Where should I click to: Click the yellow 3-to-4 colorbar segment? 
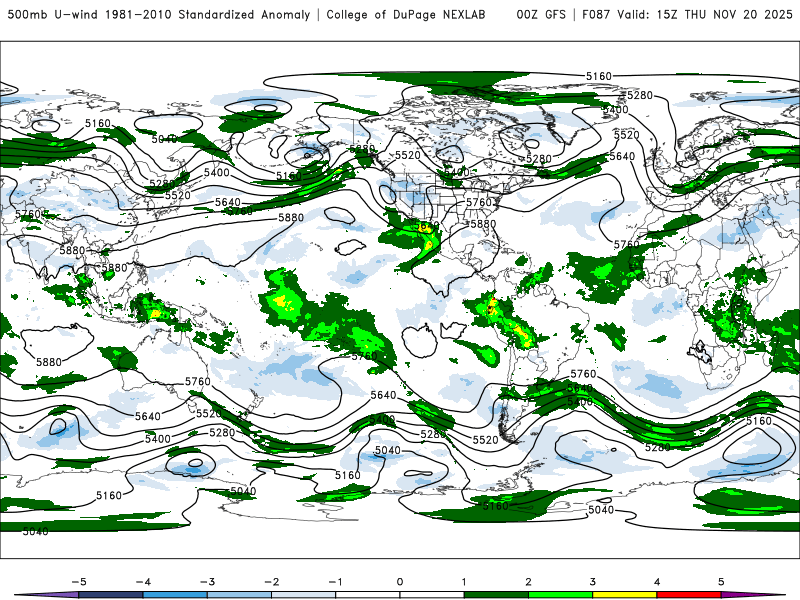pyautogui.click(x=625, y=595)
